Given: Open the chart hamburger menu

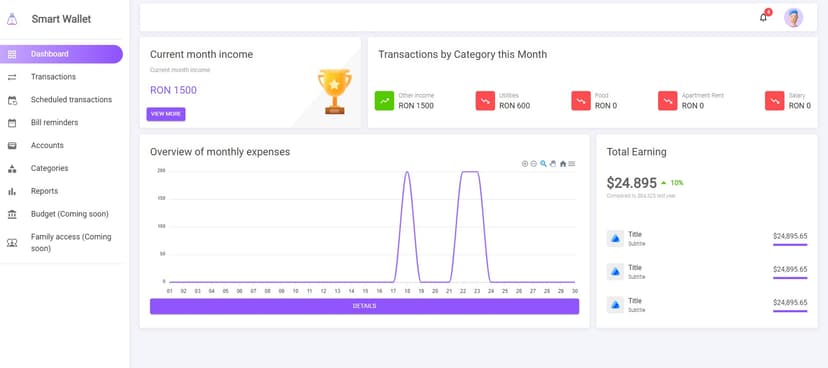Looking at the screenshot, I should [572, 164].
